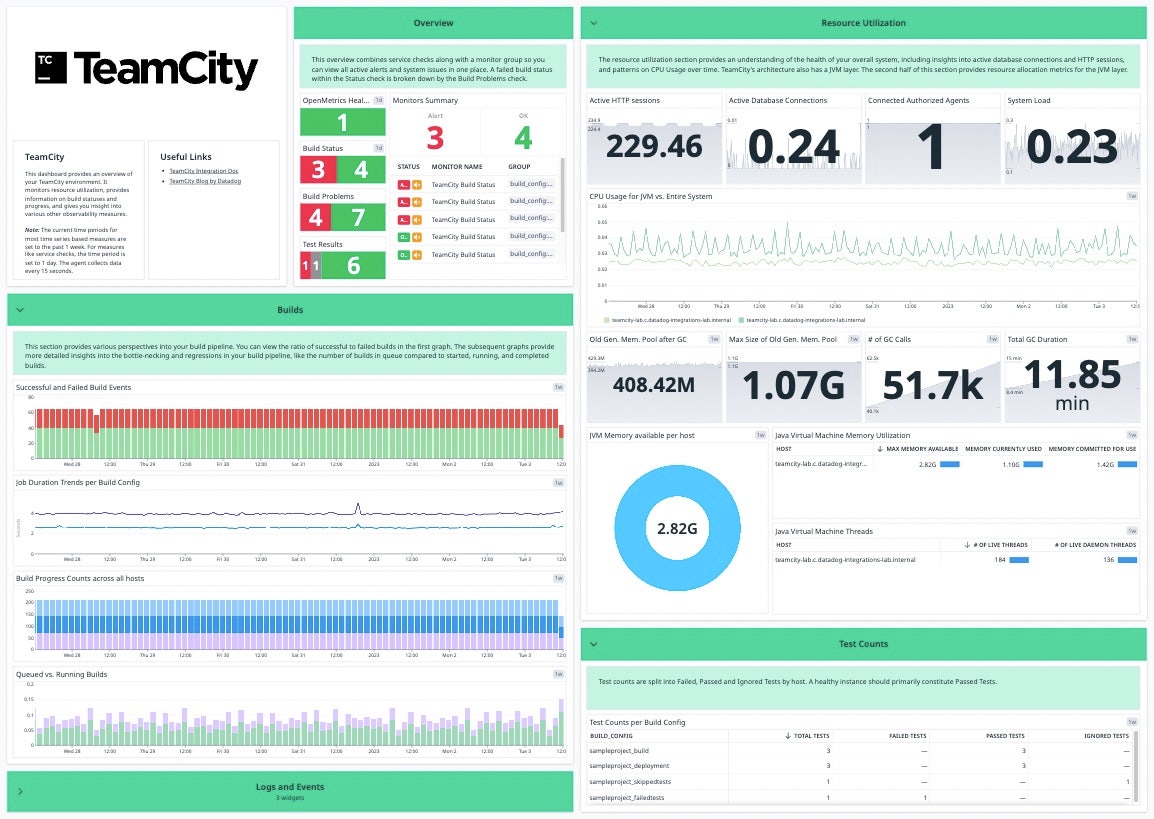1154x819 pixels.
Task: Click the red Alert status badge on TeamCity Build Status
Action: click(x=404, y=185)
